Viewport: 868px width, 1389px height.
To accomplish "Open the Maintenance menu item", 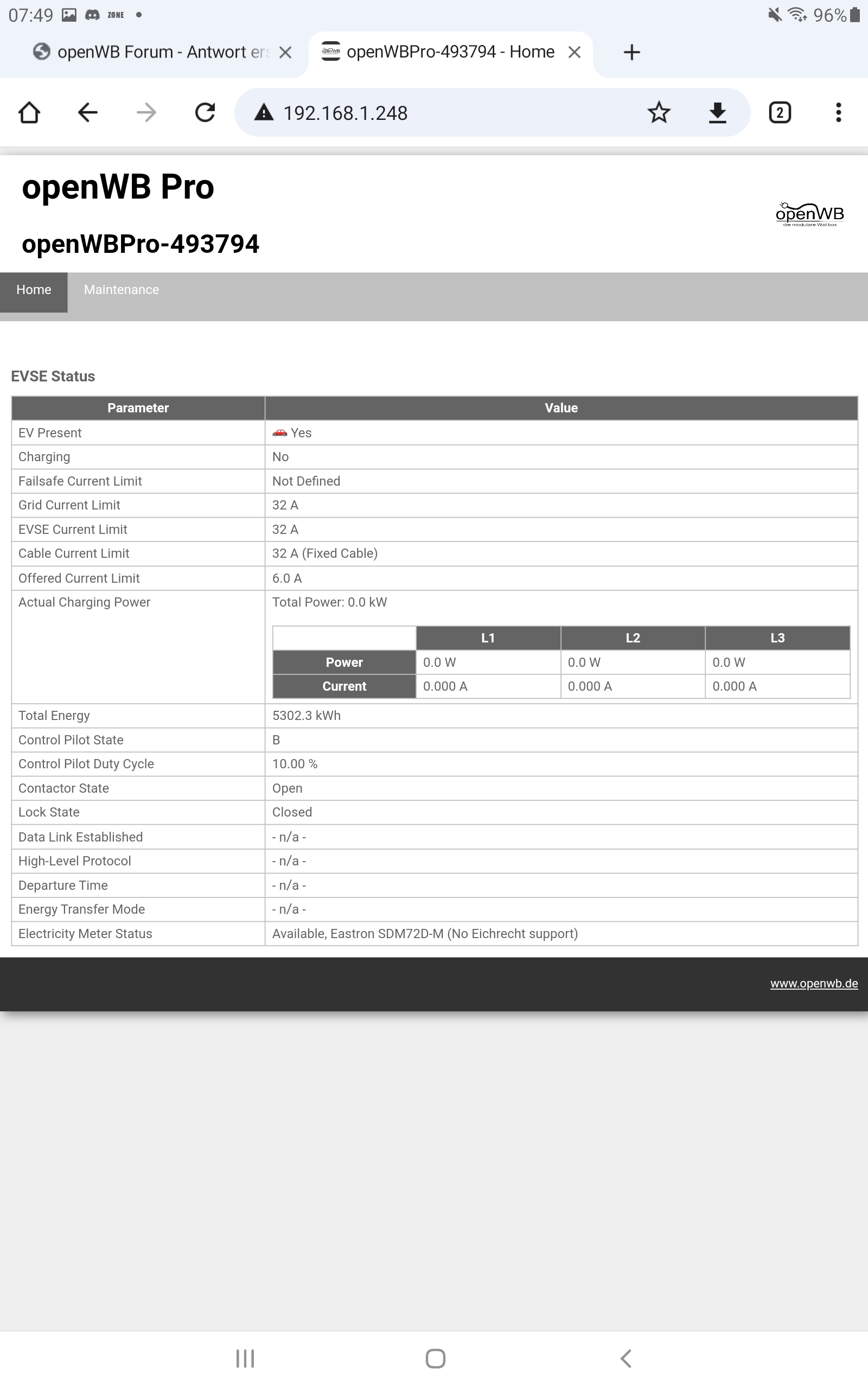I will pos(122,290).
